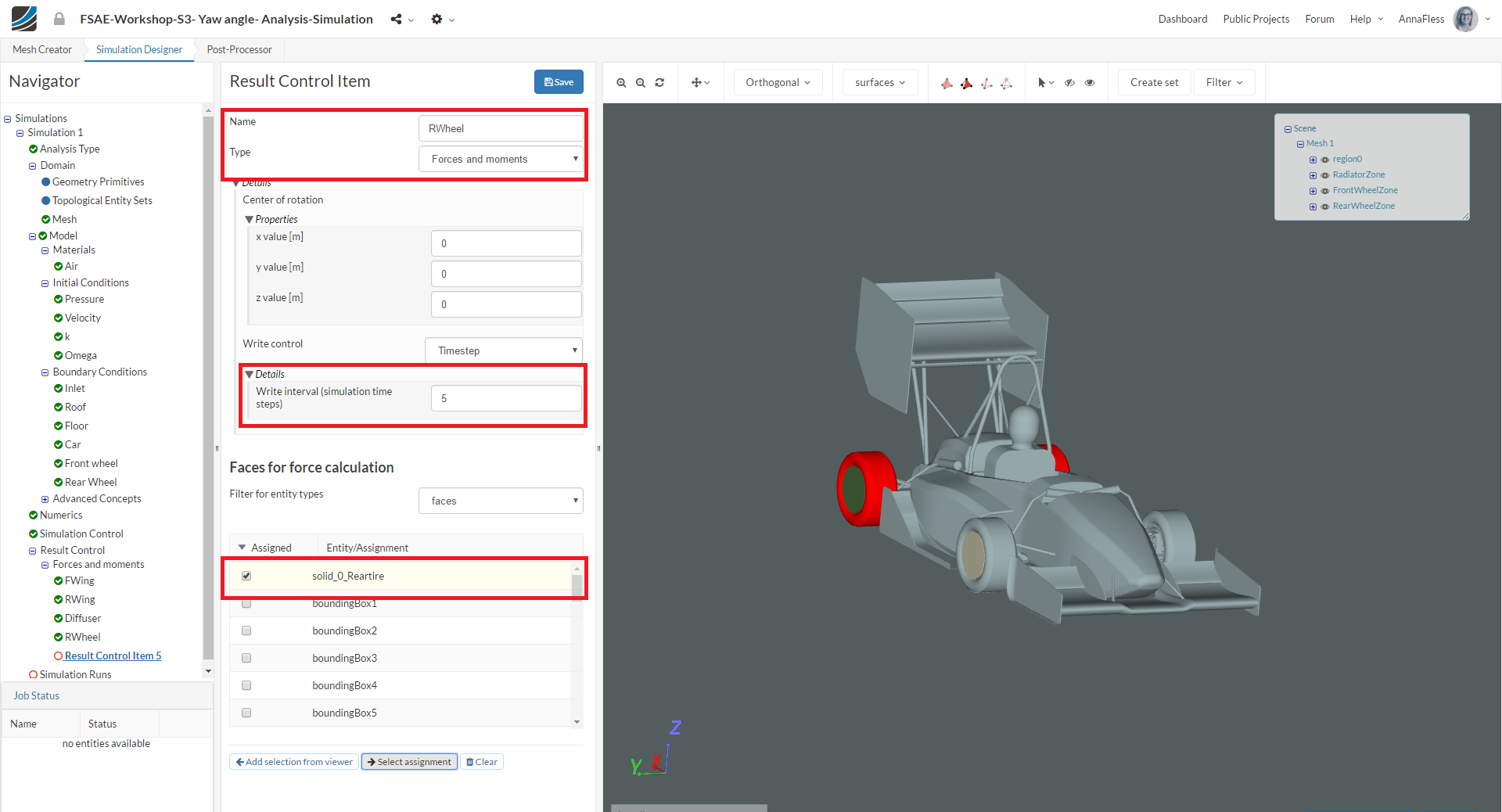Toggle visibility of RadiatorZone in scene tree

point(1325,175)
